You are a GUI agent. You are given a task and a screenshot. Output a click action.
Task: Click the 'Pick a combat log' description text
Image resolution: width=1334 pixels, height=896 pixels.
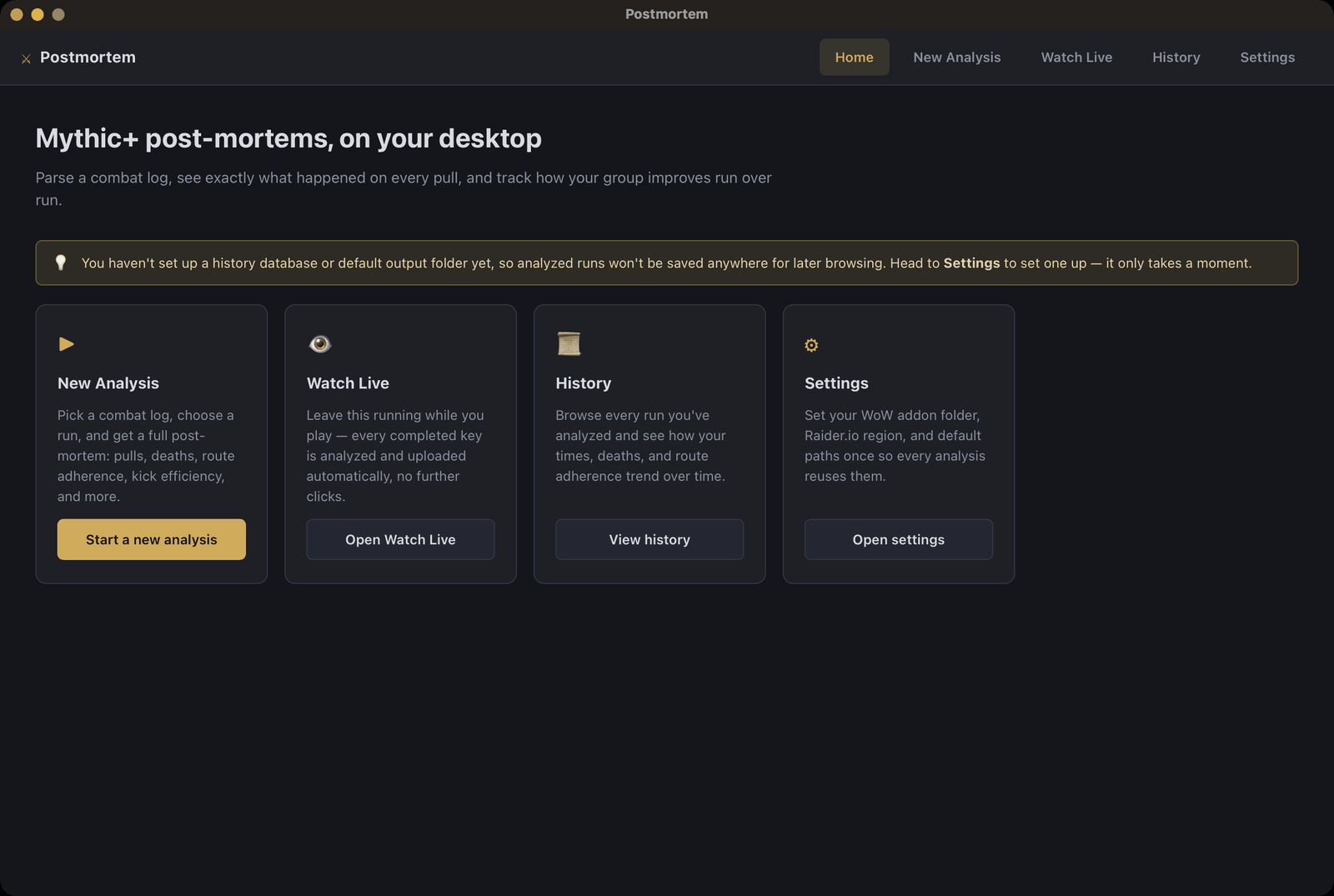coord(146,456)
